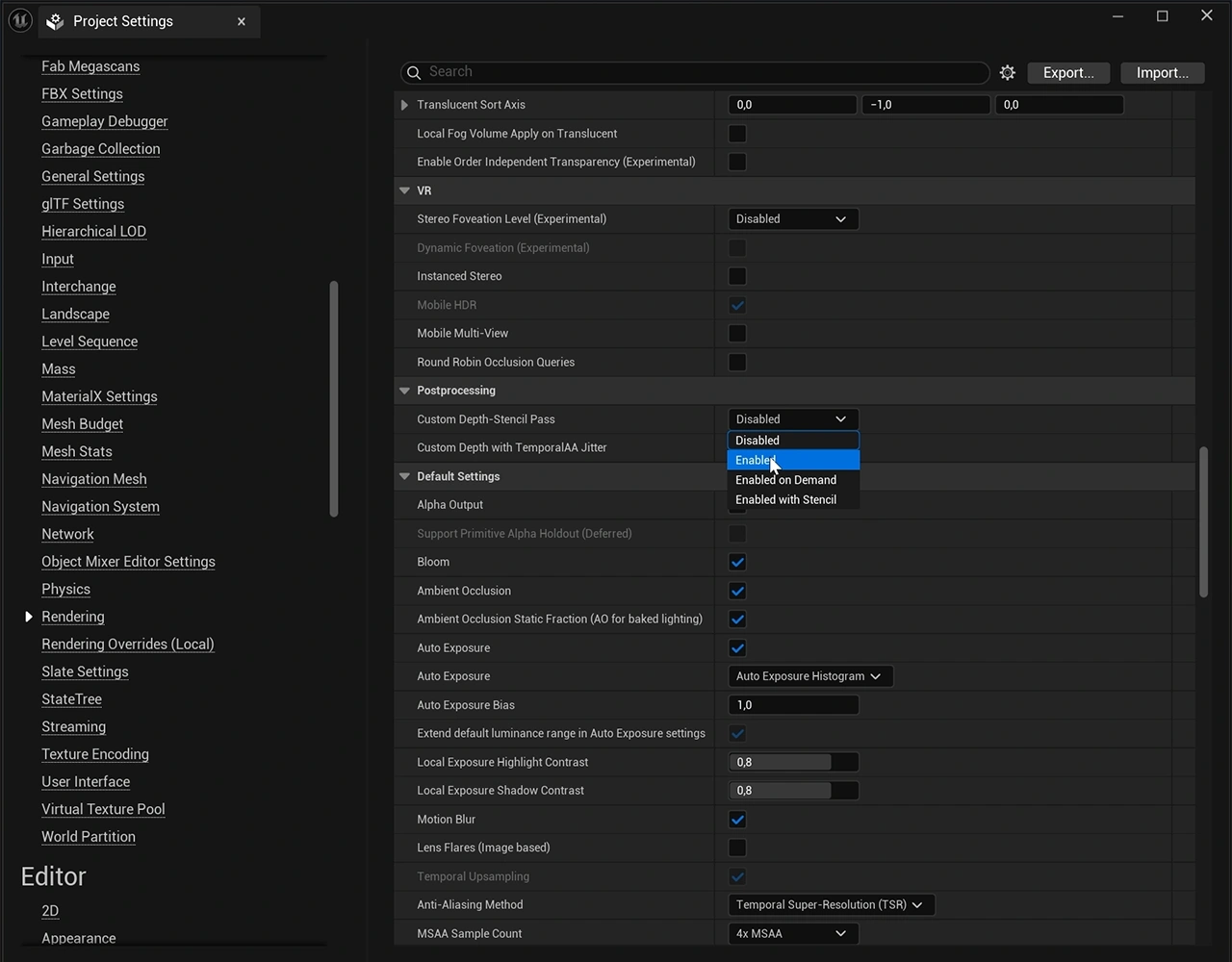
Task: Open Navigation Mesh settings
Action: coord(94,479)
